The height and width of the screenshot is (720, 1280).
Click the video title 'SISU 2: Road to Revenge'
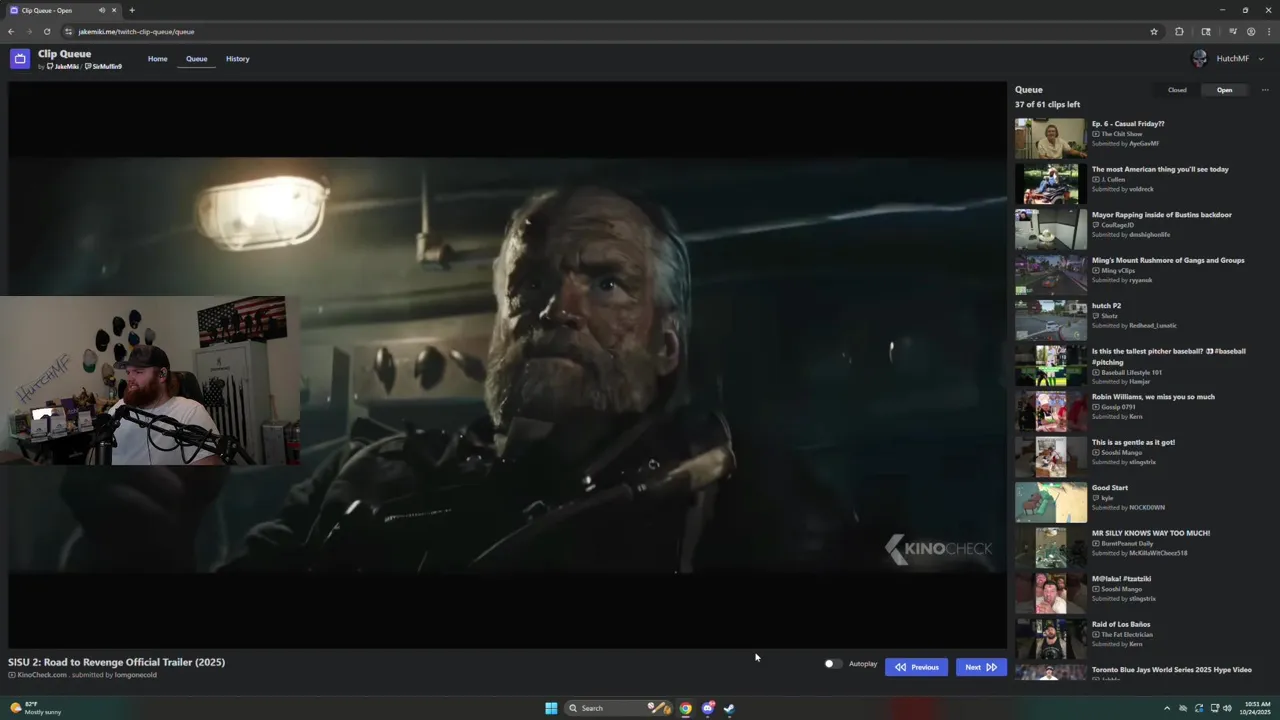(117, 662)
